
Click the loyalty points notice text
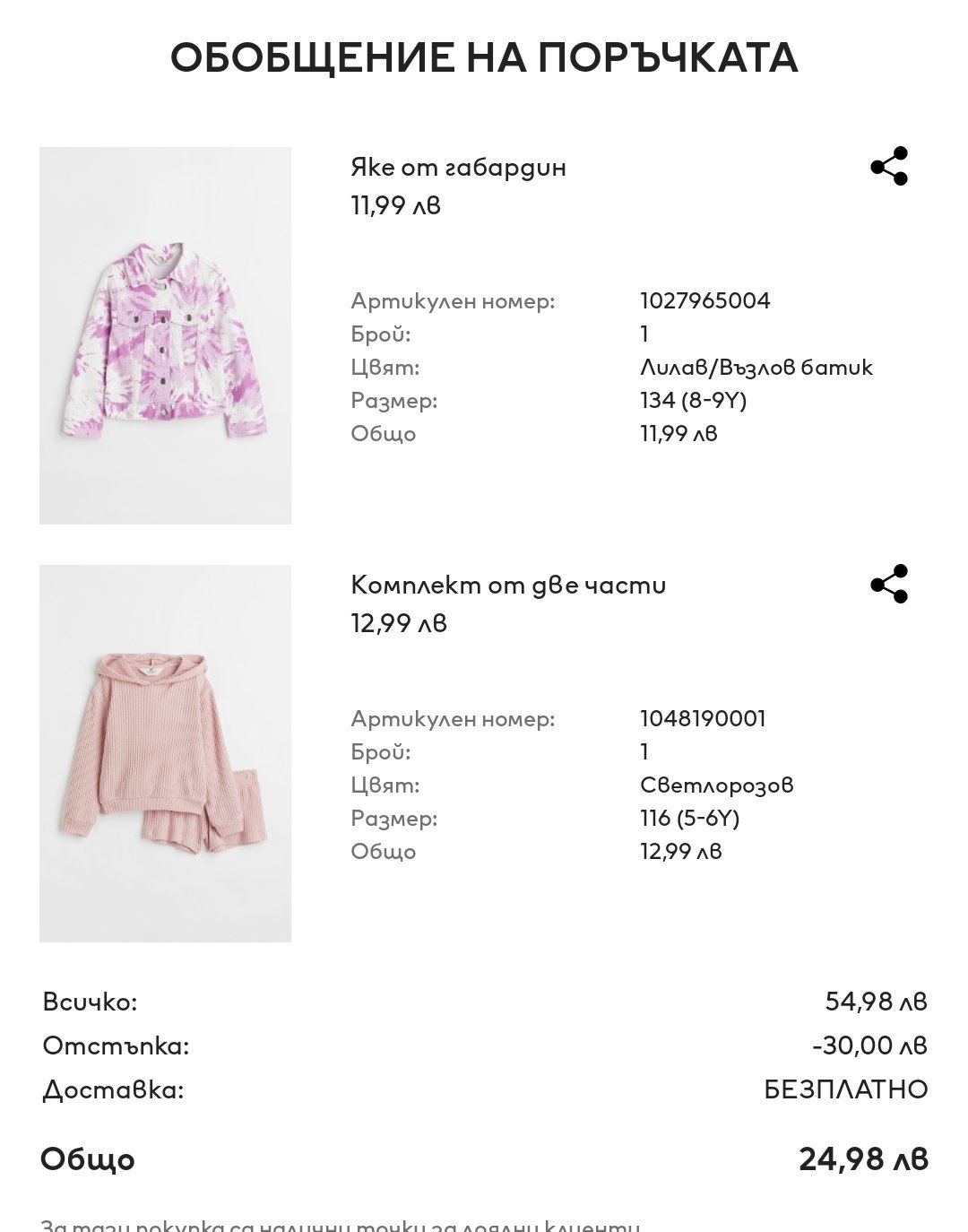(341, 1225)
